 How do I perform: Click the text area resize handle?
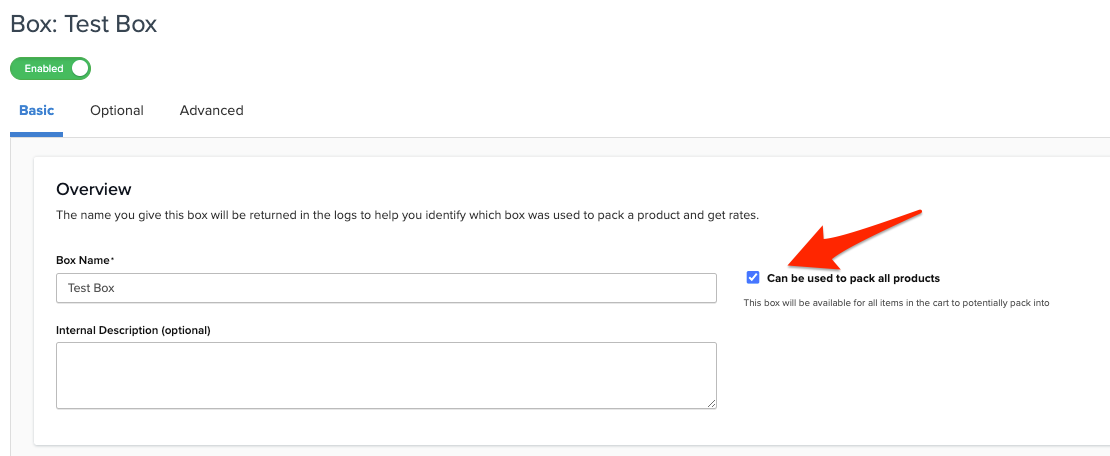(x=712, y=404)
